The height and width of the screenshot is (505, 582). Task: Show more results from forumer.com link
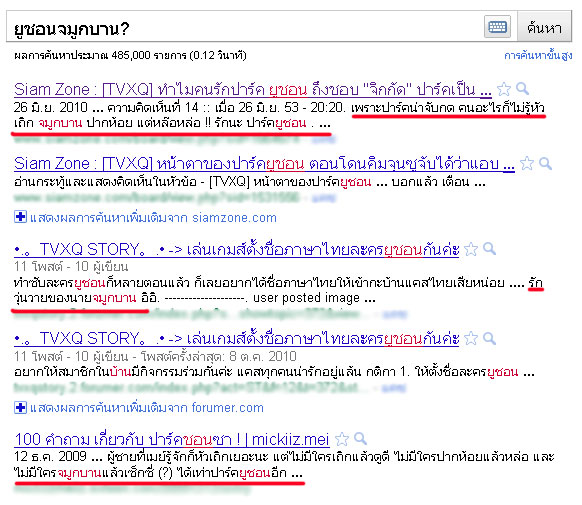click(x=147, y=408)
